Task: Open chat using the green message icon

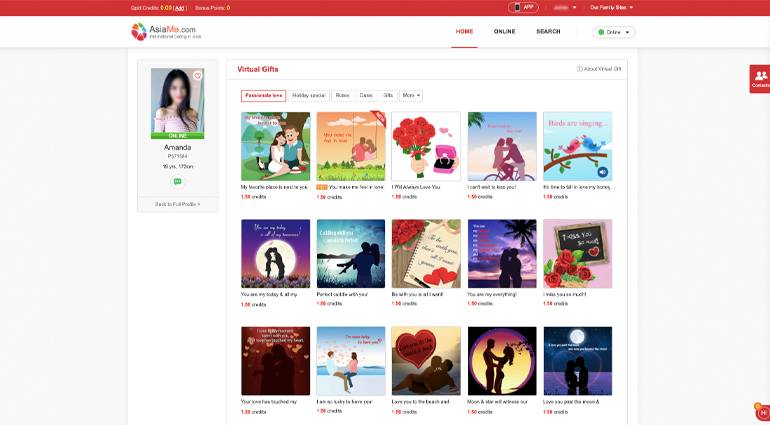Action: point(177,182)
